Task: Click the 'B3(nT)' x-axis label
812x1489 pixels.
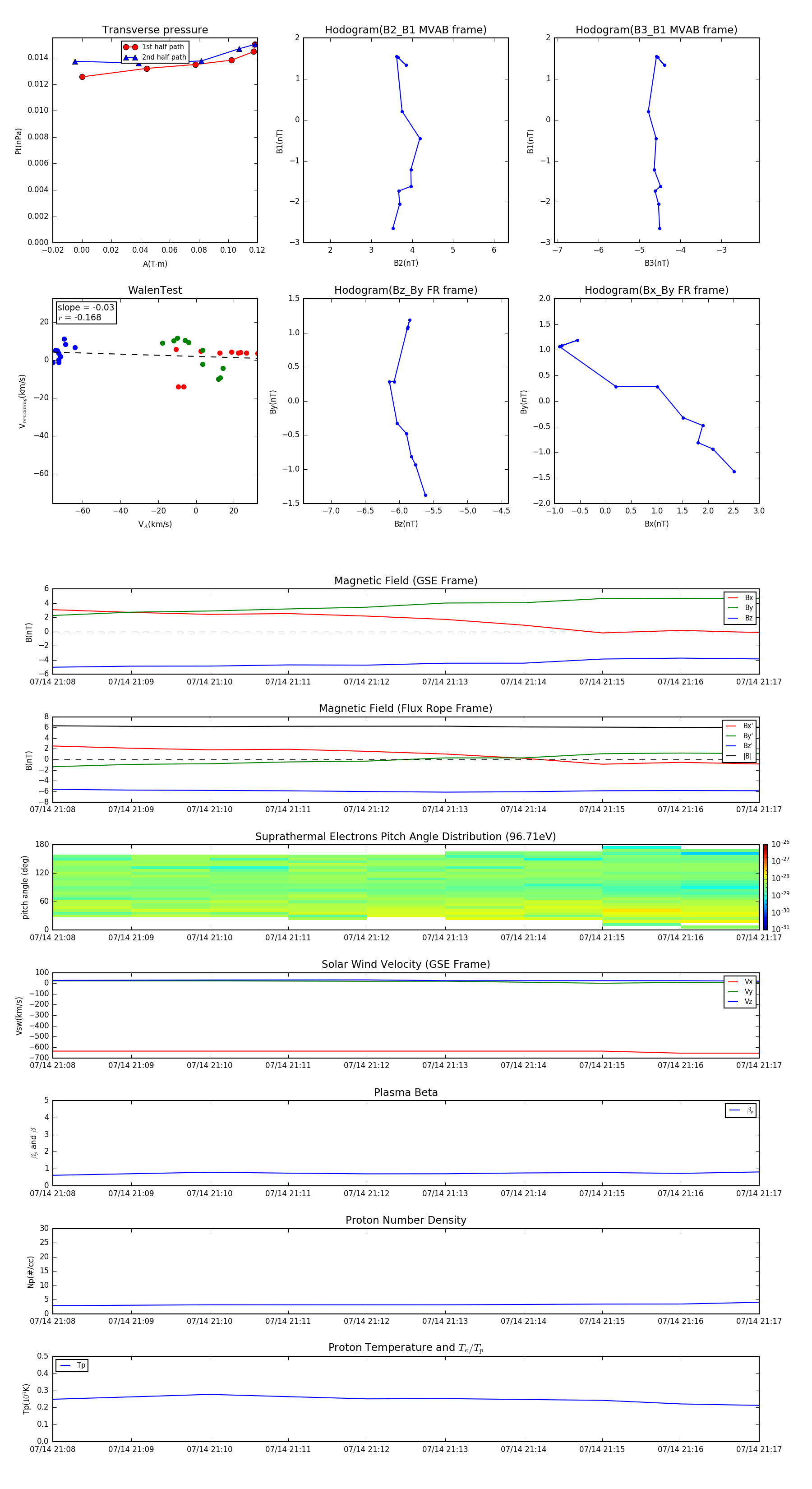Action: tap(656, 263)
